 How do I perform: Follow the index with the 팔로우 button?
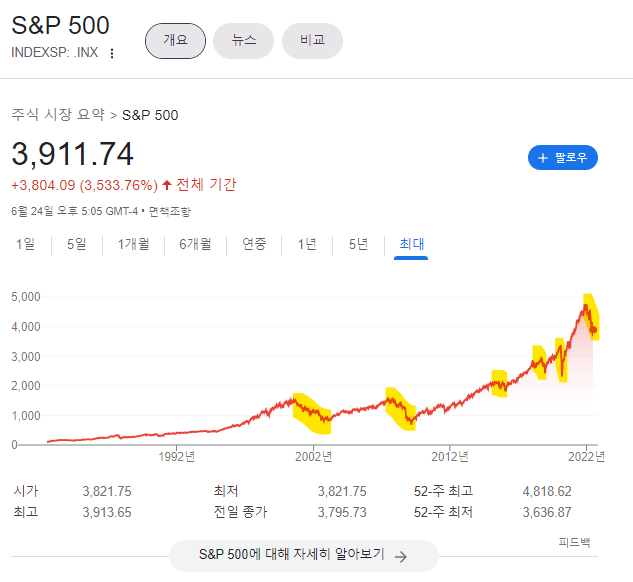[563, 157]
